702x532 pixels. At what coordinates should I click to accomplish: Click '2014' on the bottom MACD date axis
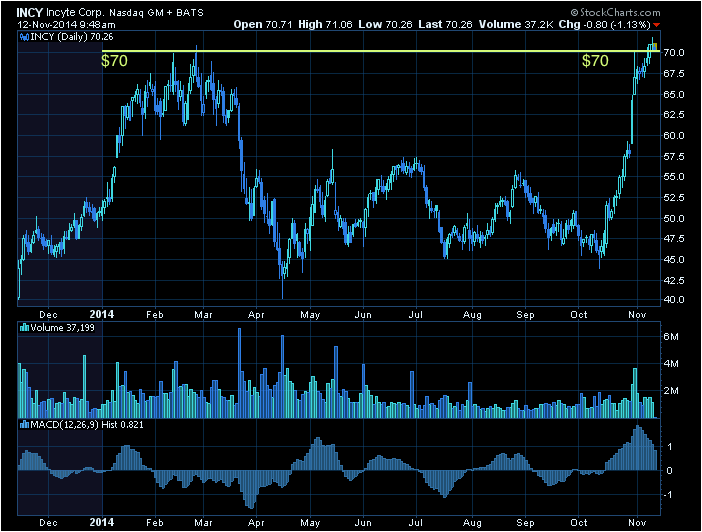tap(102, 522)
